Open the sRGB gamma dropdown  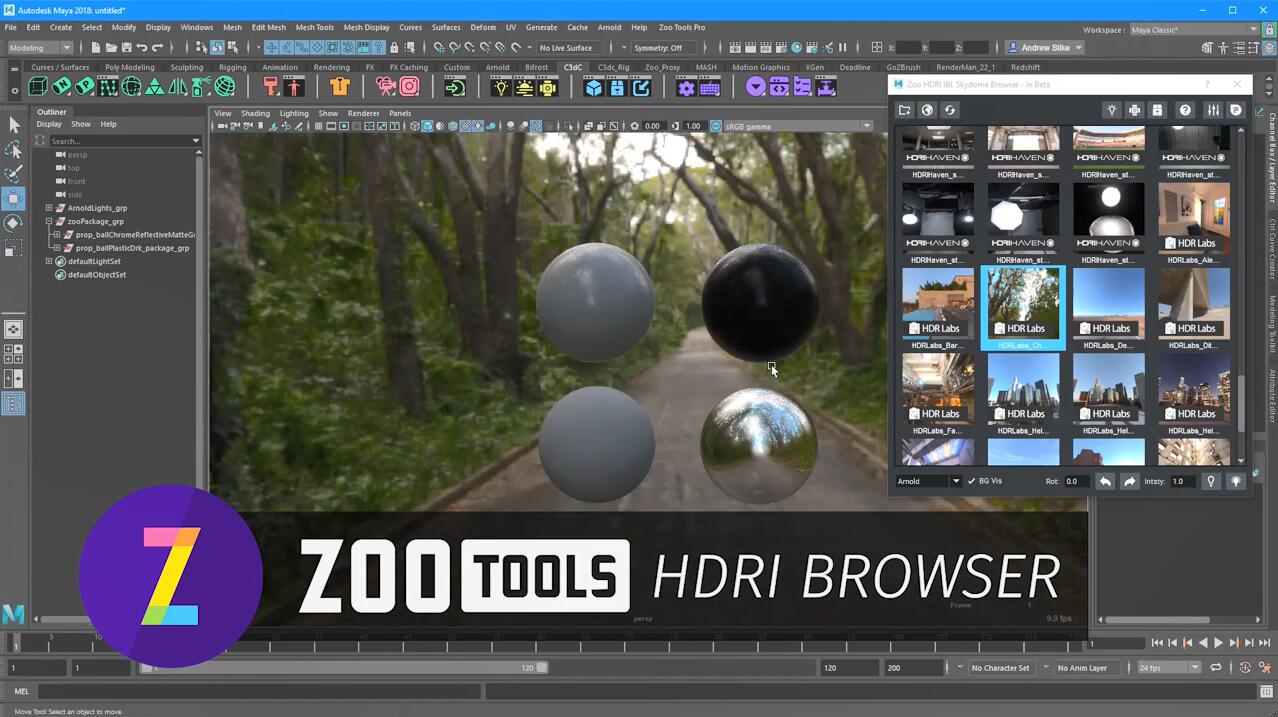click(x=797, y=126)
